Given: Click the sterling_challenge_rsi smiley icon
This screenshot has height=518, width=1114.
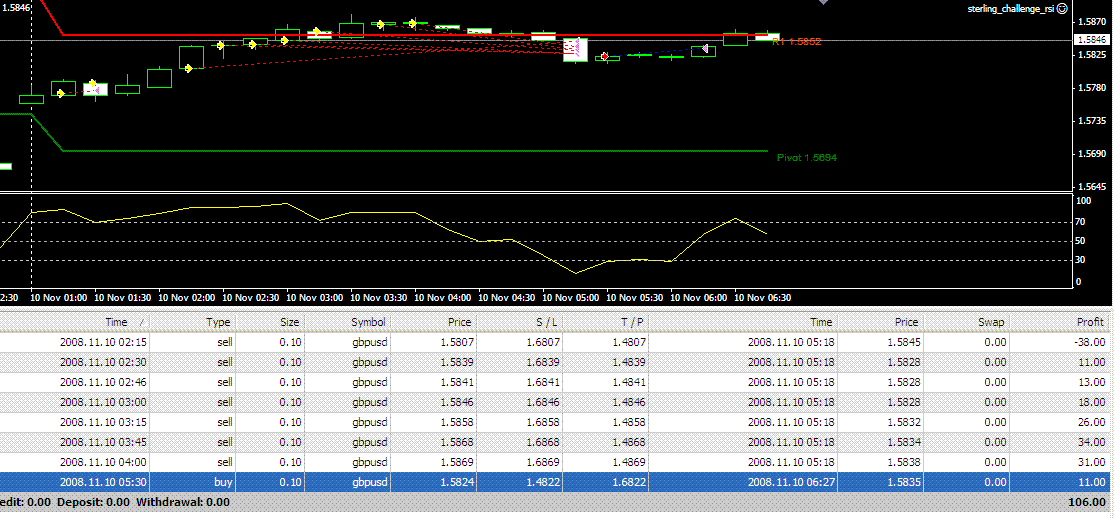Looking at the screenshot, I should 1061,9.
